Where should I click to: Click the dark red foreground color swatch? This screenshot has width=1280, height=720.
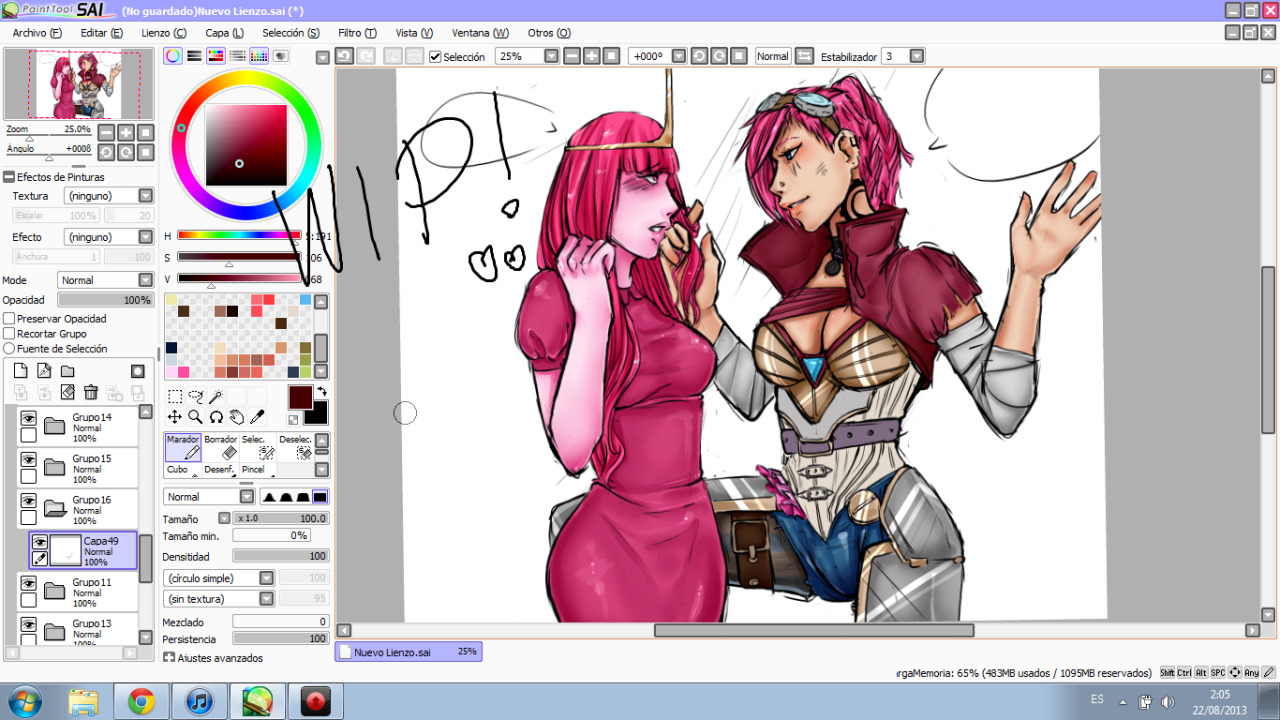click(300, 396)
